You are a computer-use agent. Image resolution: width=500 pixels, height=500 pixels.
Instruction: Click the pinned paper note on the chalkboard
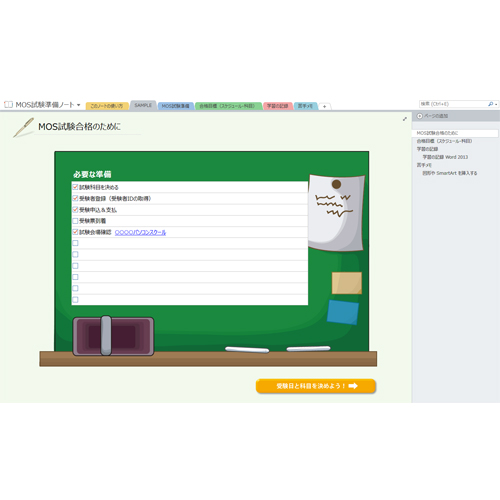click(x=336, y=212)
